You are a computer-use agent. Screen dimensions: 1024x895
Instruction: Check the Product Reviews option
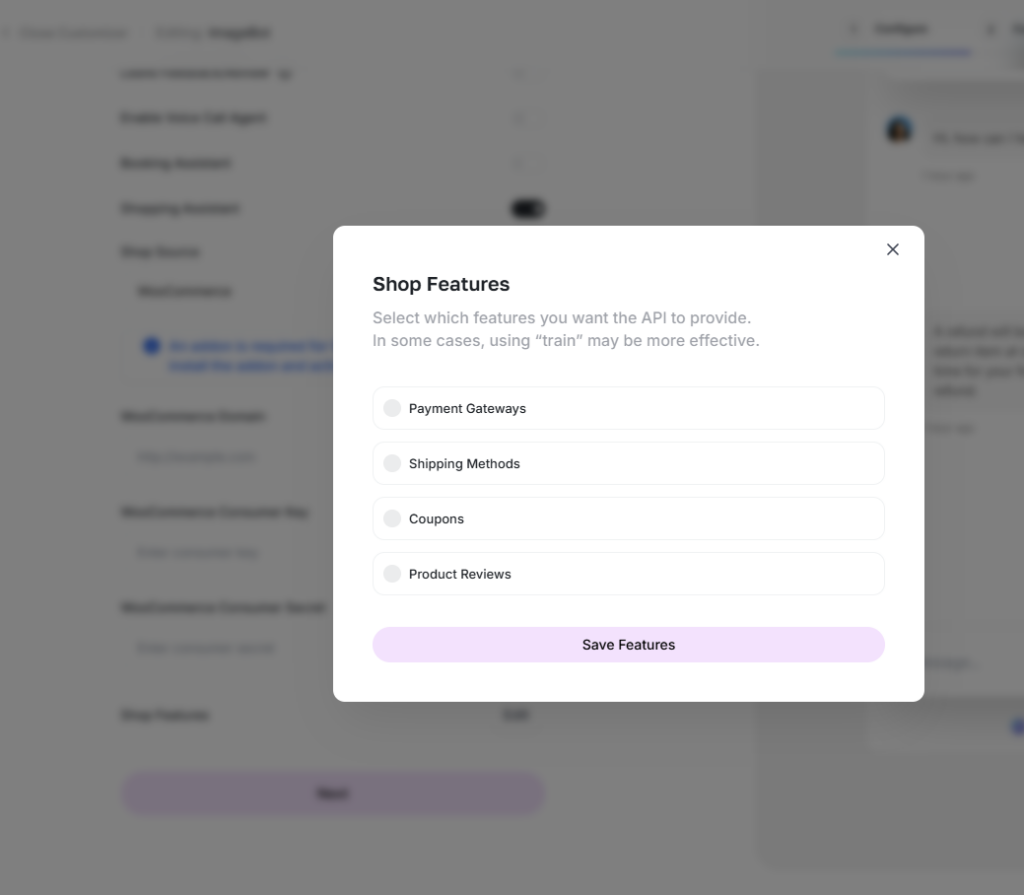point(392,573)
